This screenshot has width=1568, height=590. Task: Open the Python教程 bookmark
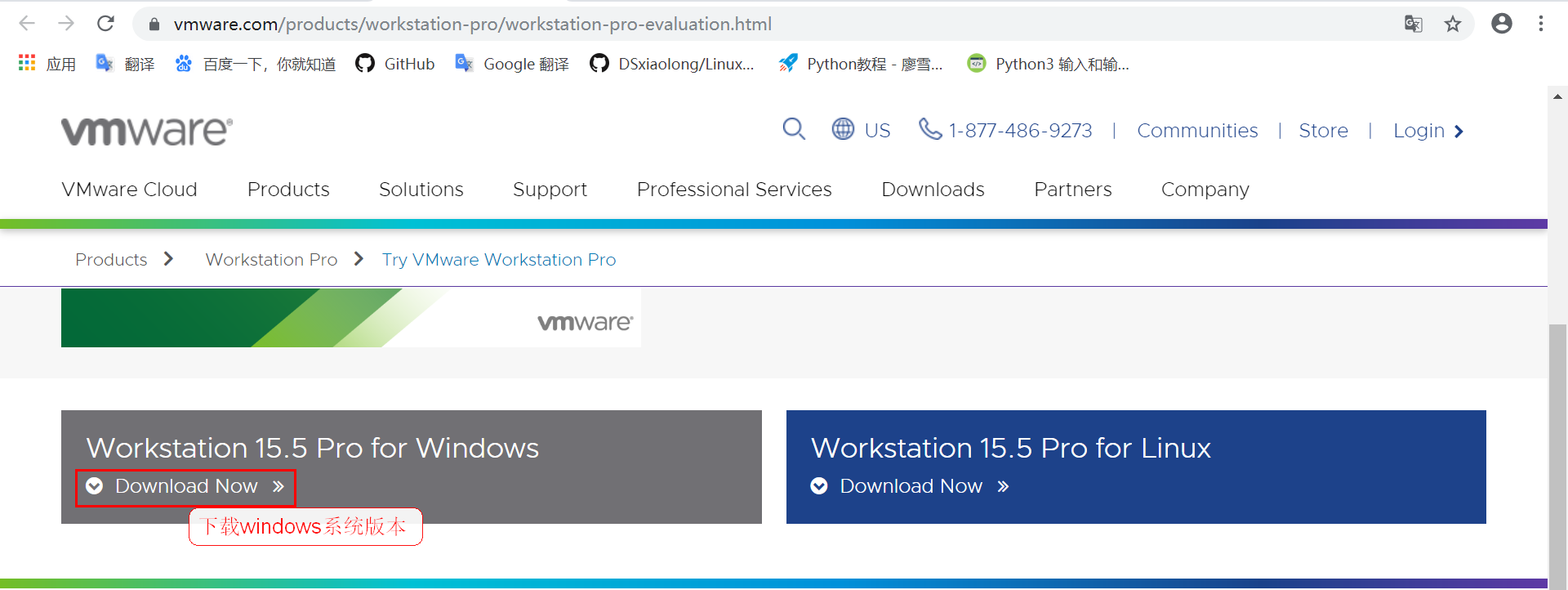(x=861, y=64)
